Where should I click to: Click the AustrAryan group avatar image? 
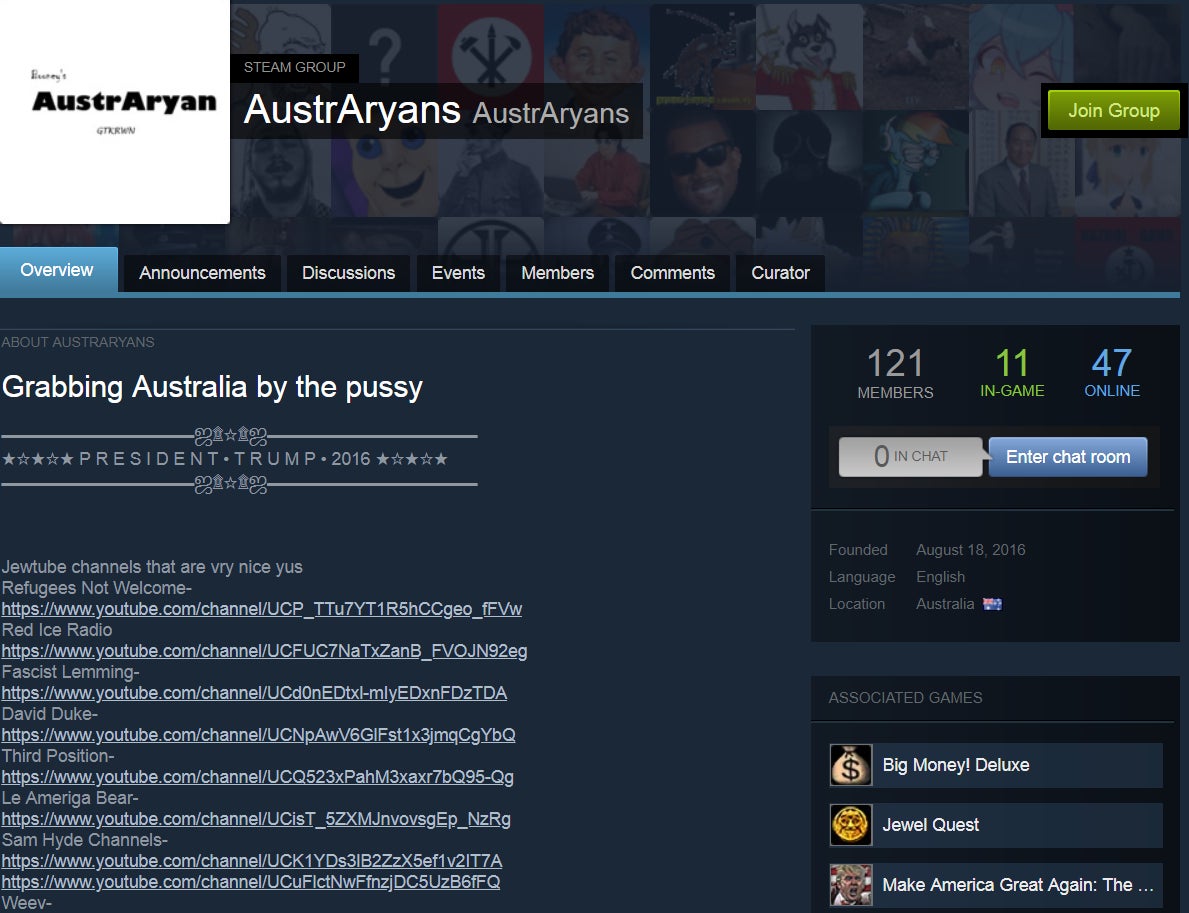pyautogui.click(x=115, y=110)
